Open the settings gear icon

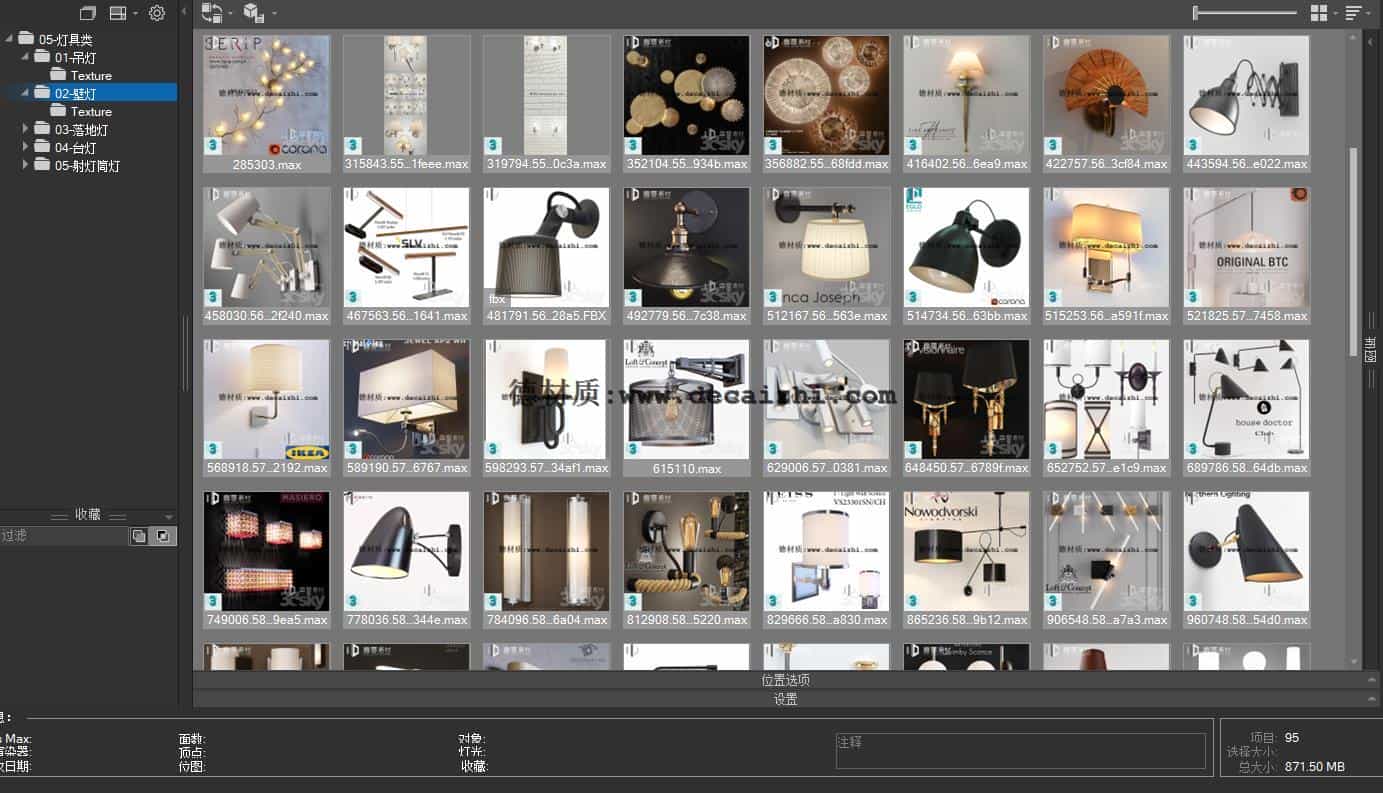[x=156, y=13]
